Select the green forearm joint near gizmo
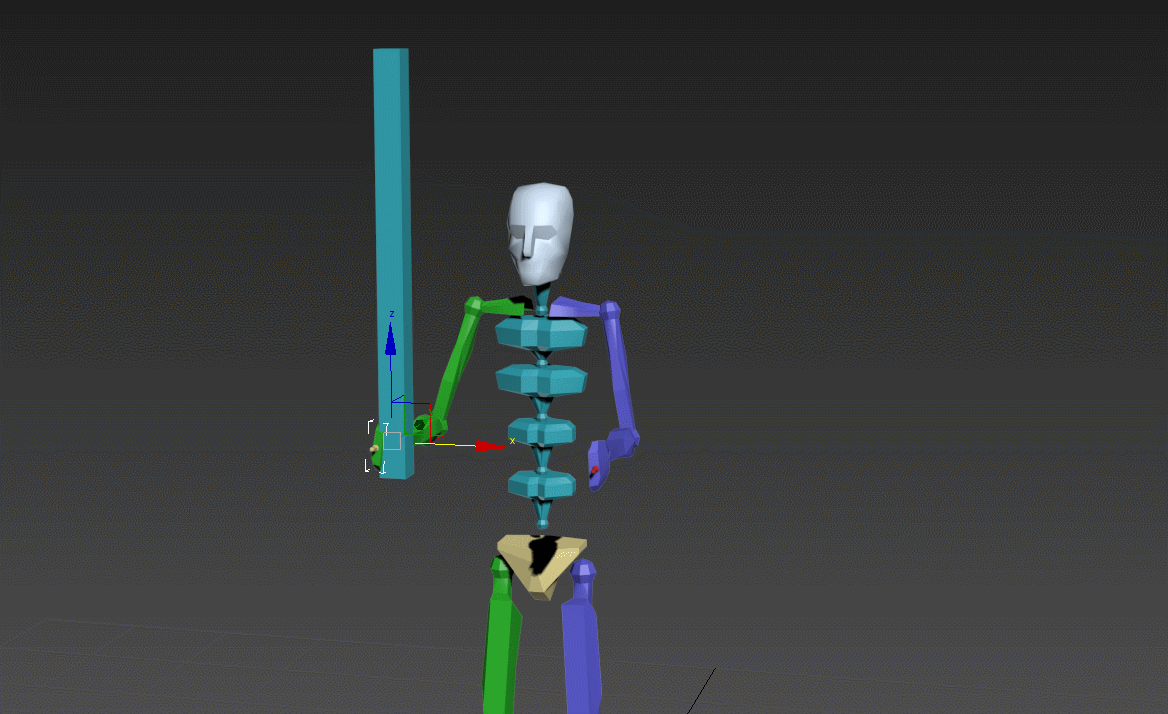The height and width of the screenshot is (714, 1168). pos(423,427)
